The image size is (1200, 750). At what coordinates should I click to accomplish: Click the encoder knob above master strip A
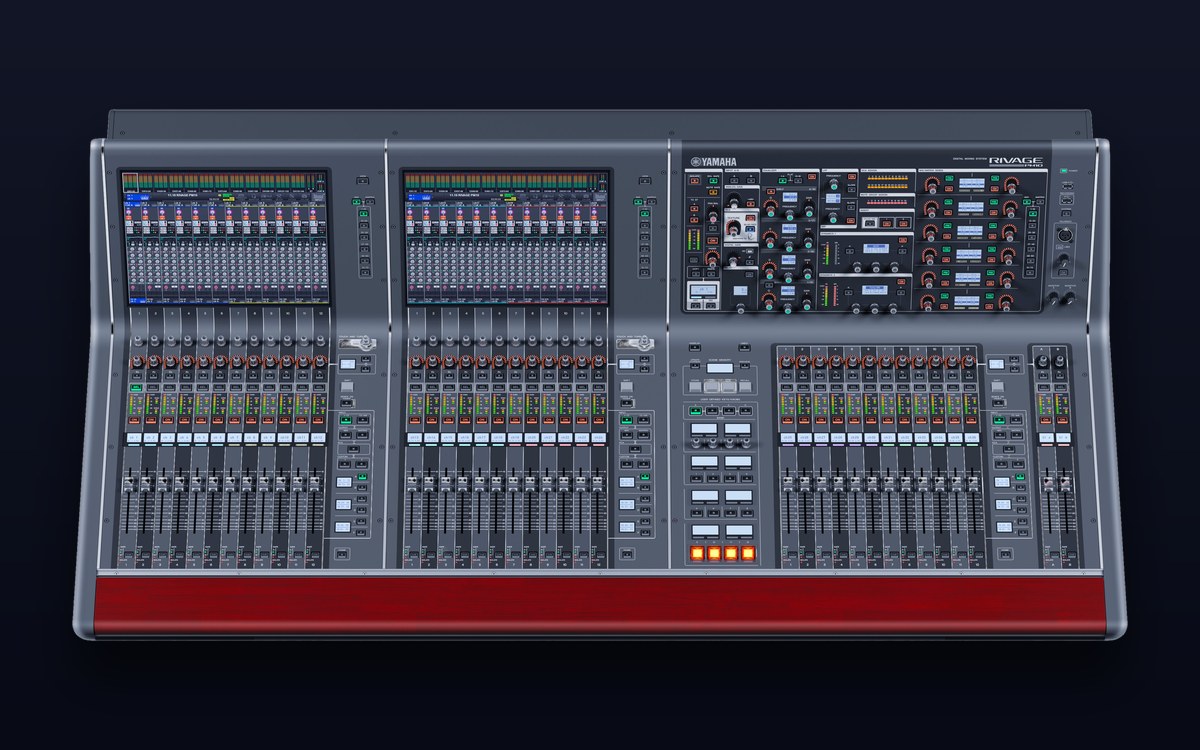[x=1042, y=361]
